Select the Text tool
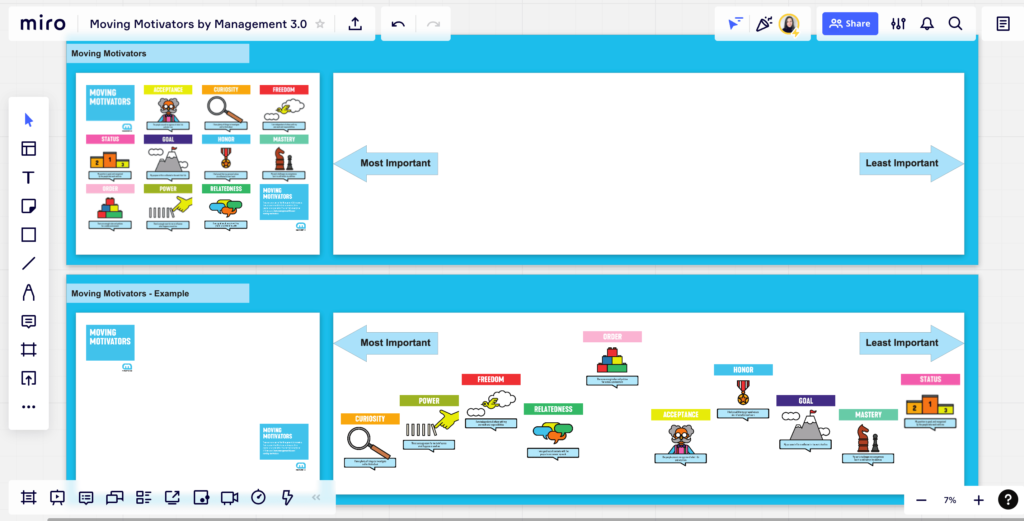 click(28, 178)
